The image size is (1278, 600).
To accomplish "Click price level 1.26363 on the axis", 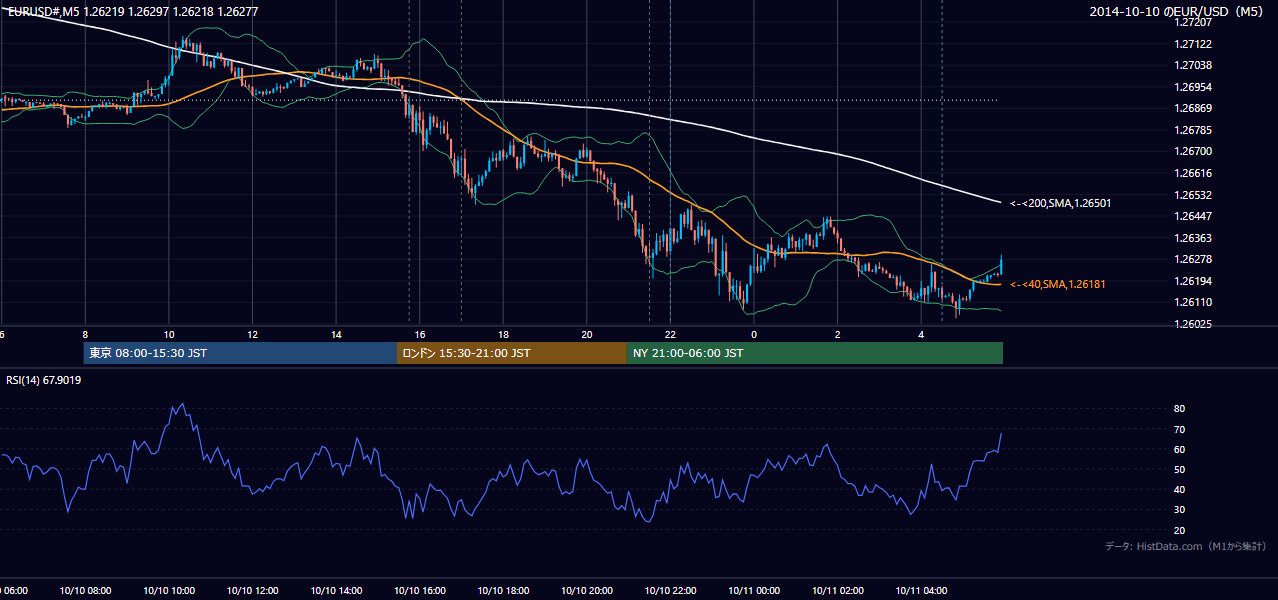I will 1194,238.
